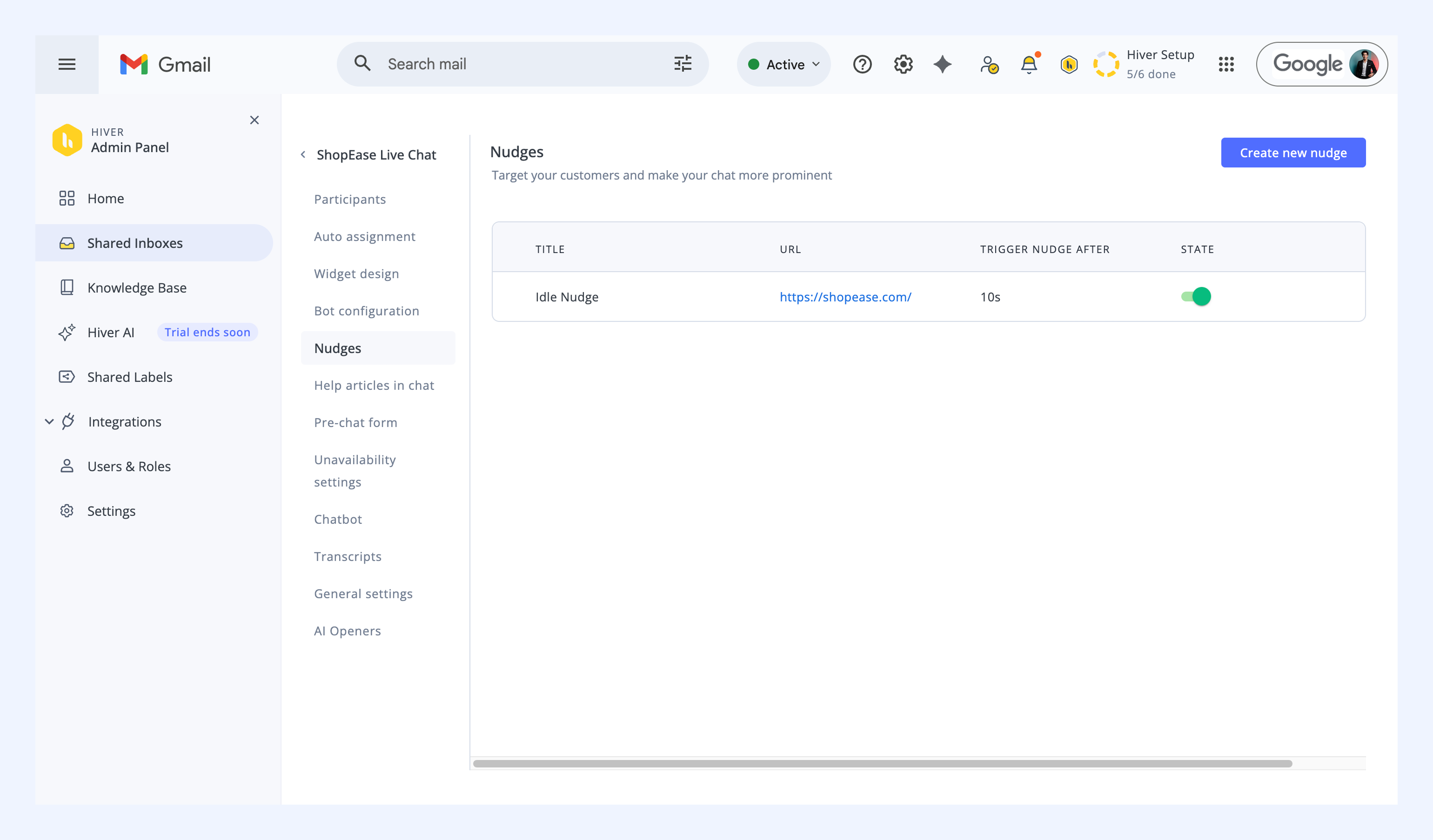This screenshot has height=840, width=1433.
Task: Open Widget design settings
Action: [x=356, y=274]
